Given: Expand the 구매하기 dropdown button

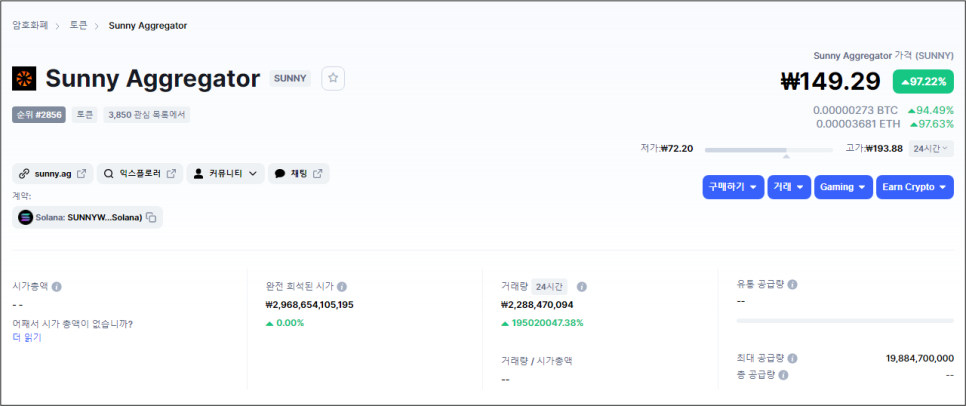Looking at the screenshot, I should [733, 187].
